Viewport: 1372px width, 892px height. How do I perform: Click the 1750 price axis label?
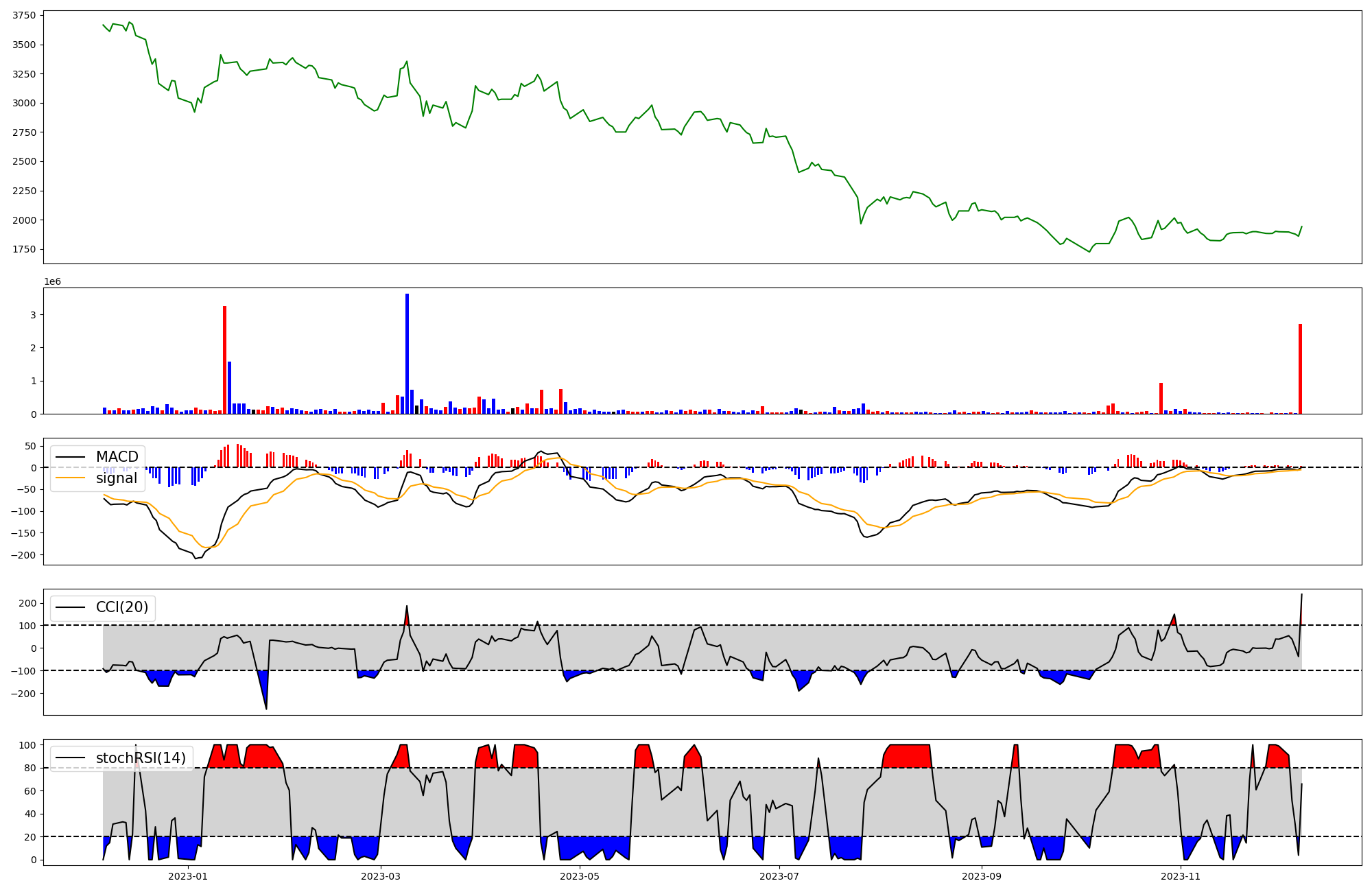pyautogui.click(x=24, y=250)
